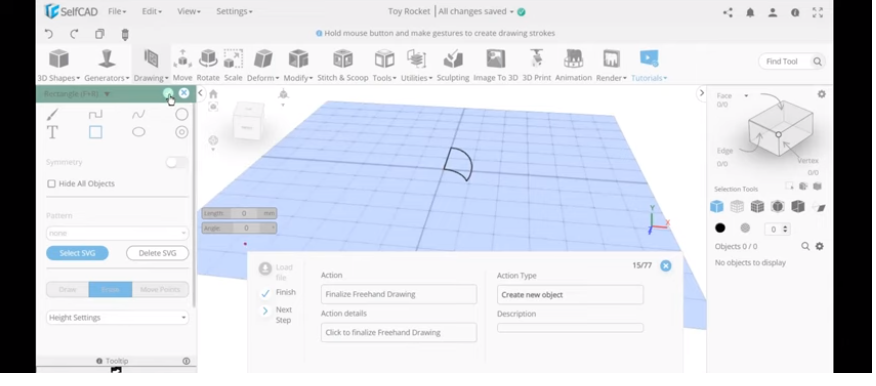Toggle the Symmetry switch
Screen dimensions: 876x386
click(177, 163)
